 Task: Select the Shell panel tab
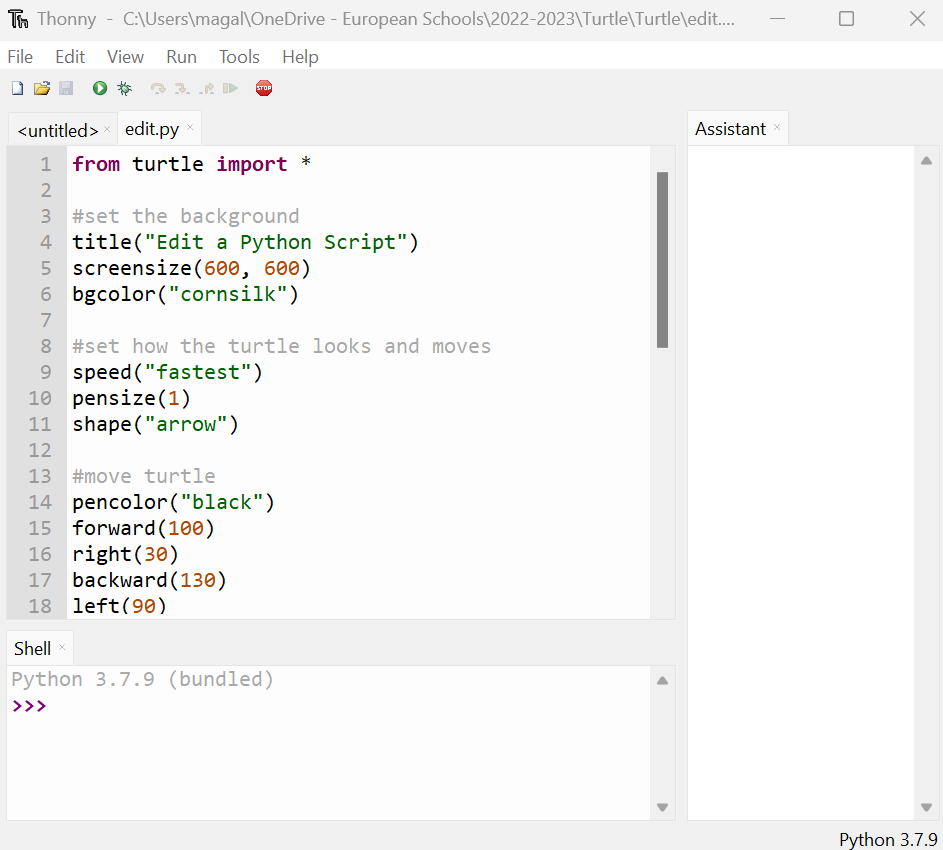32,648
